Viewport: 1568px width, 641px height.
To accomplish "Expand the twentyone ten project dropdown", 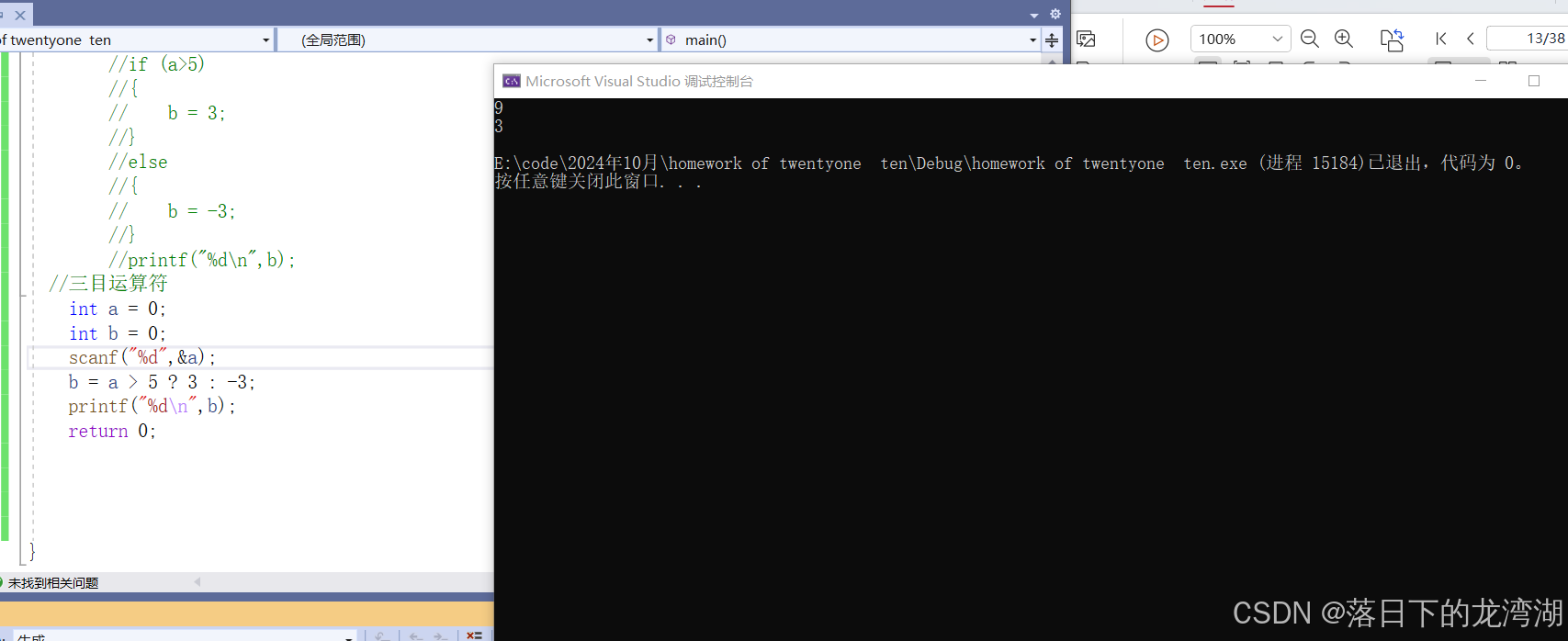I will (266, 39).
